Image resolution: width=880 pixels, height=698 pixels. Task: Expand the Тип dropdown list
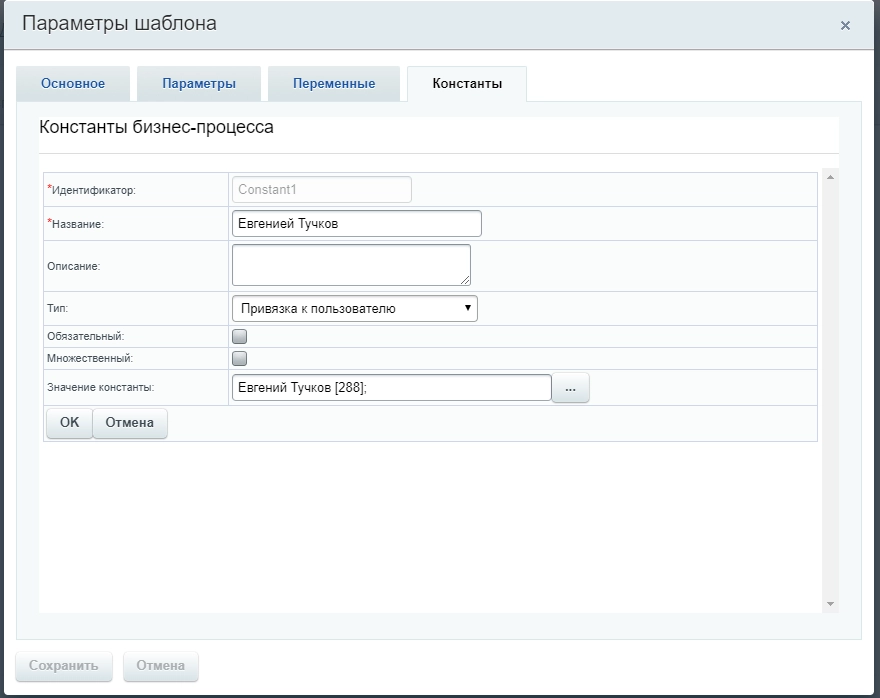pos(355,309)
